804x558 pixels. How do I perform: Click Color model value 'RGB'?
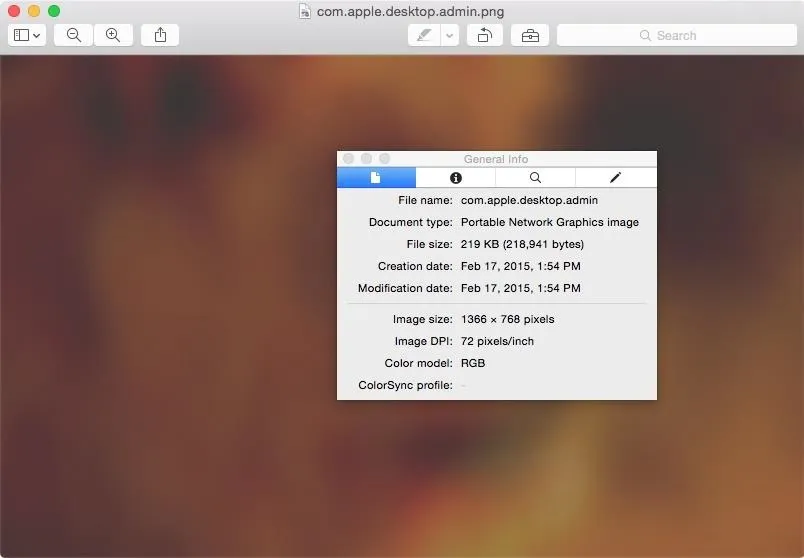point(473,363)
